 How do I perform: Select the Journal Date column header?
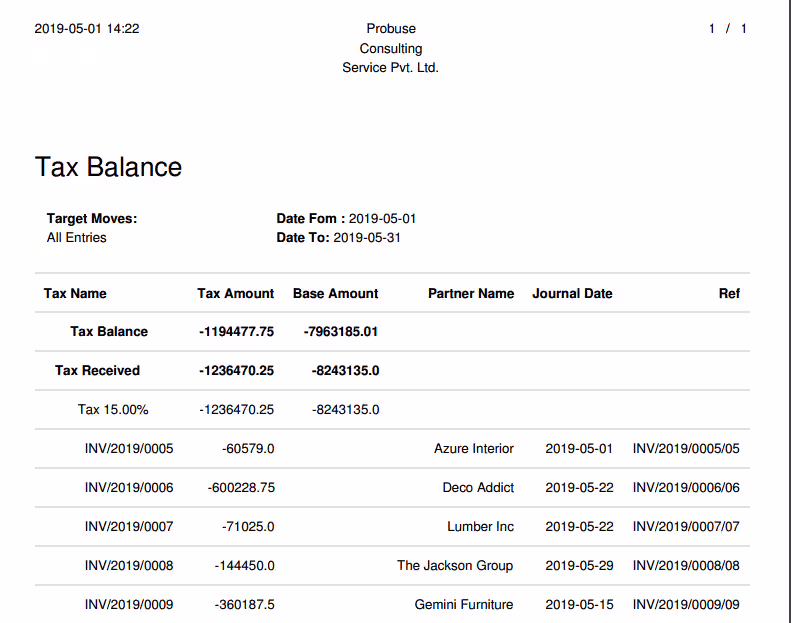pyautogui.click(x=573, y=294)
